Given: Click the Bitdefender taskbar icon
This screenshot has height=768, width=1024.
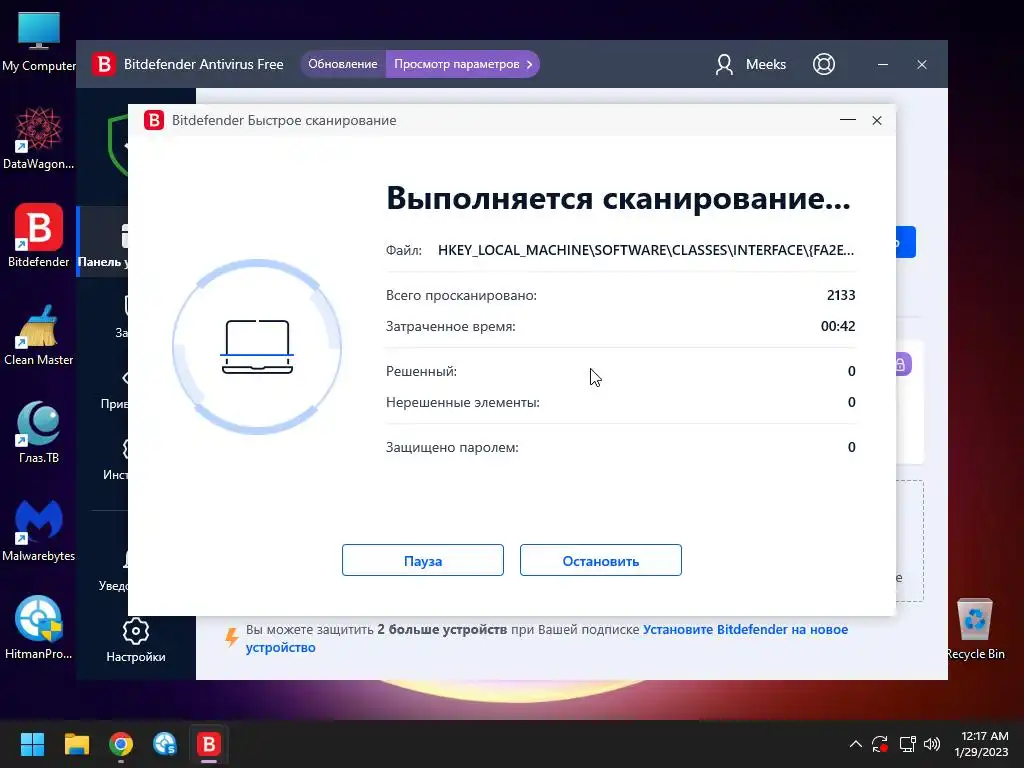Looking at the screenshot, I should pos(209,744).
